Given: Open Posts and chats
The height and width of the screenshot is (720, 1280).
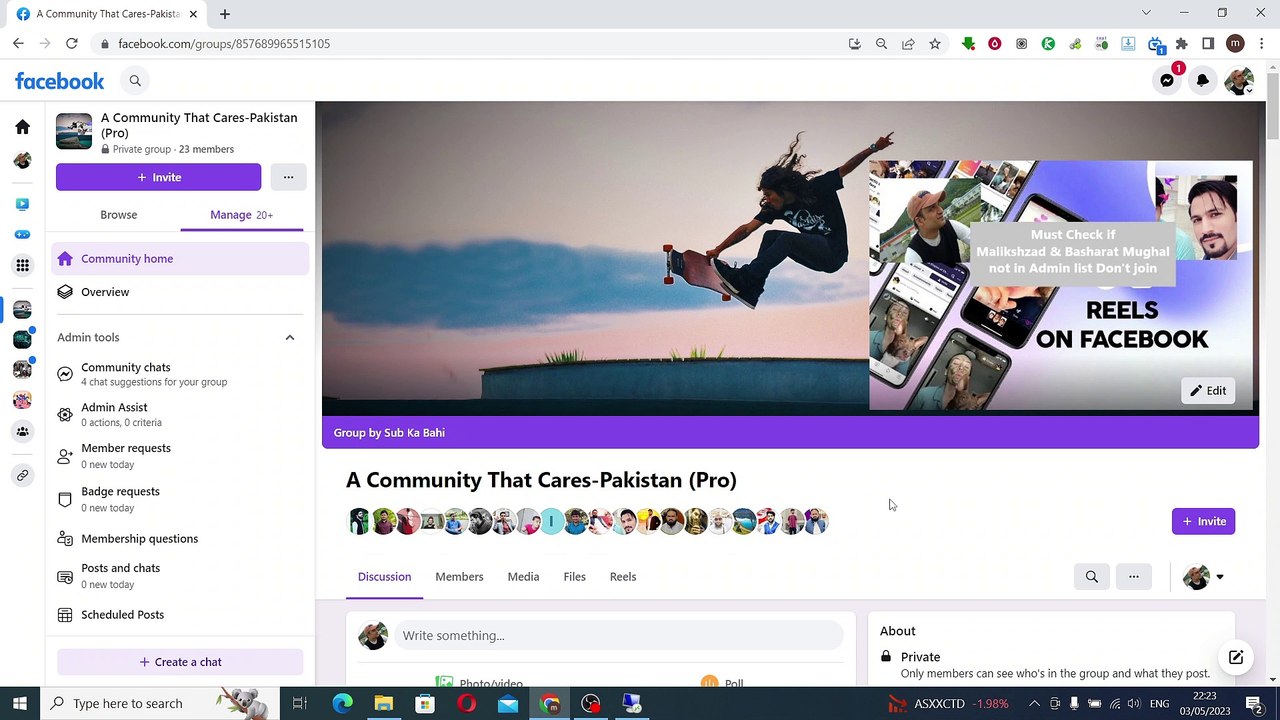Looking at the screenshot, I should click(180, 576).
